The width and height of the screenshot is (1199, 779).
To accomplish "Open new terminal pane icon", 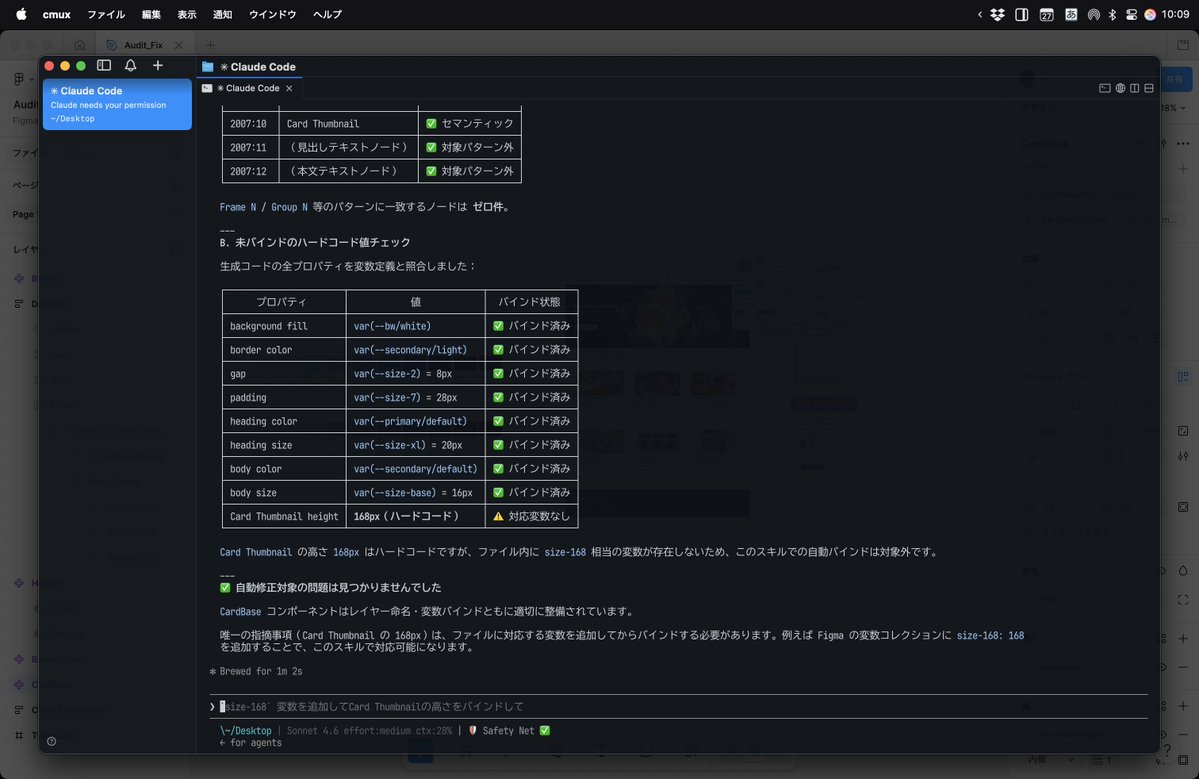I will [1104, 88].
